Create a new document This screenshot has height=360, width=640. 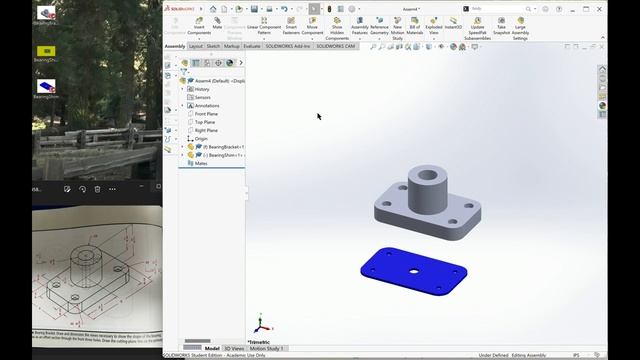pyautogui.click(x=224, y=9)
